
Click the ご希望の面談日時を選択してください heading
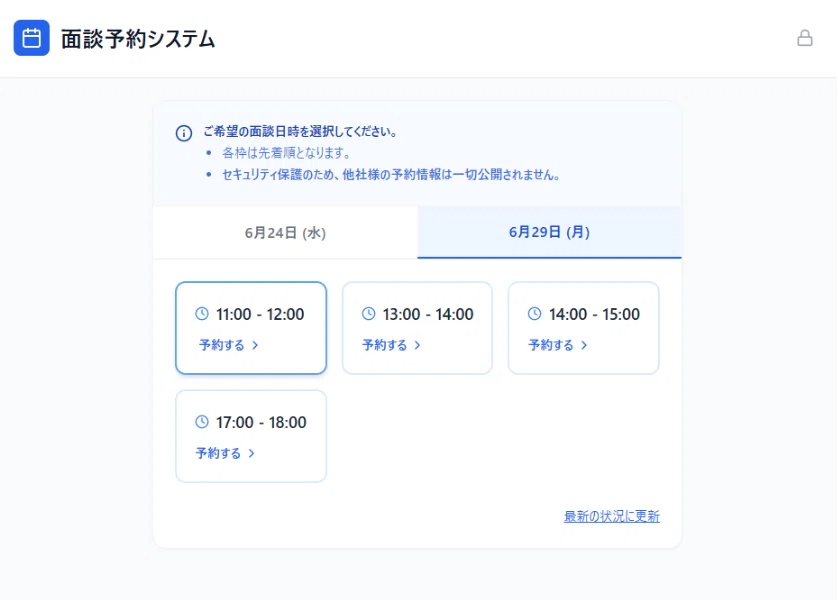tap(300, 131)
